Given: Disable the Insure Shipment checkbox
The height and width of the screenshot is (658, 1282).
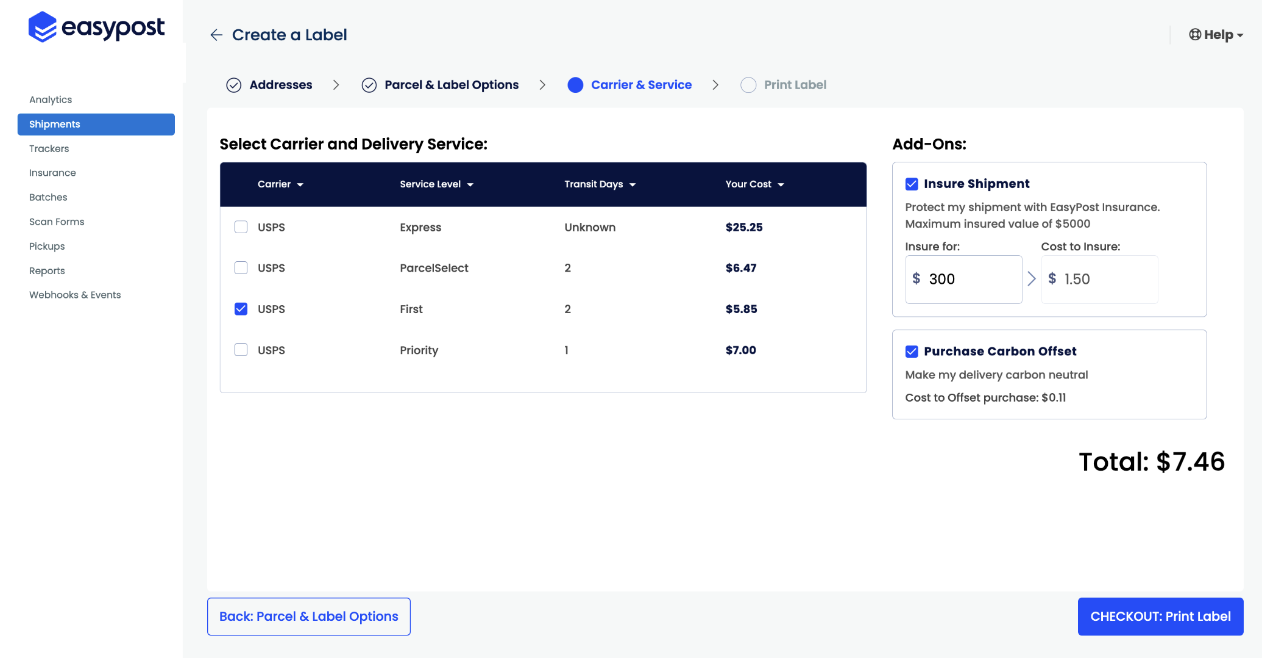Looking at the screenshot, I should [912, 184].
